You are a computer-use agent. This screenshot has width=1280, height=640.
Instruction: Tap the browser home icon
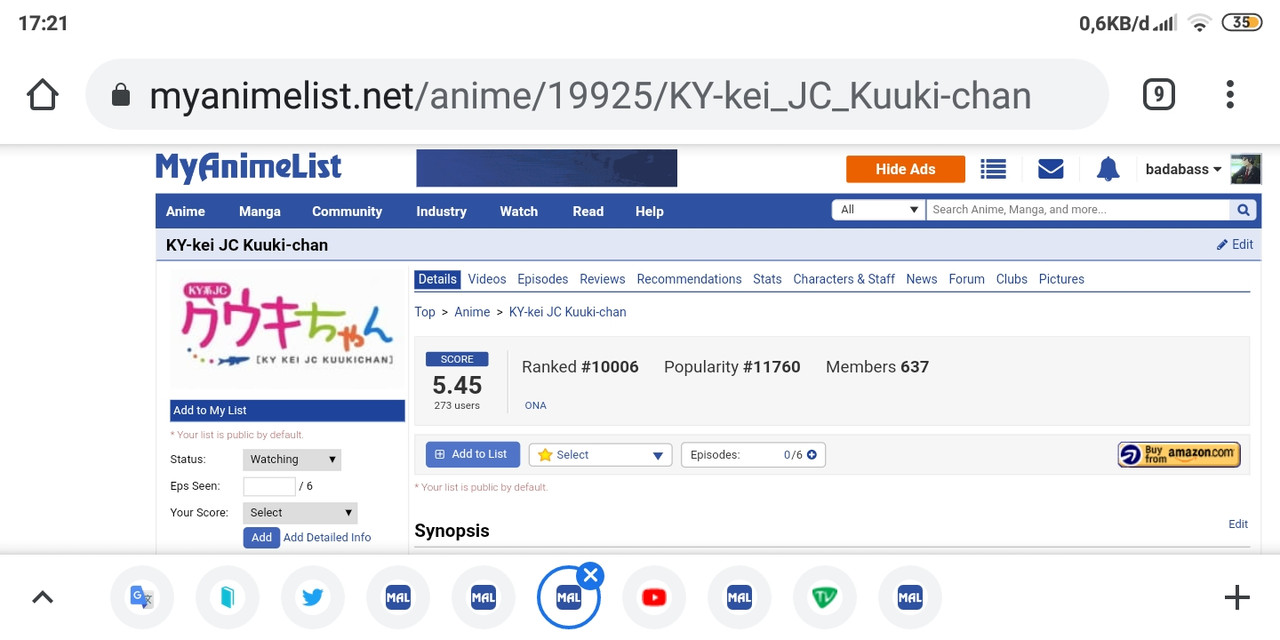[x=43, y=95]
